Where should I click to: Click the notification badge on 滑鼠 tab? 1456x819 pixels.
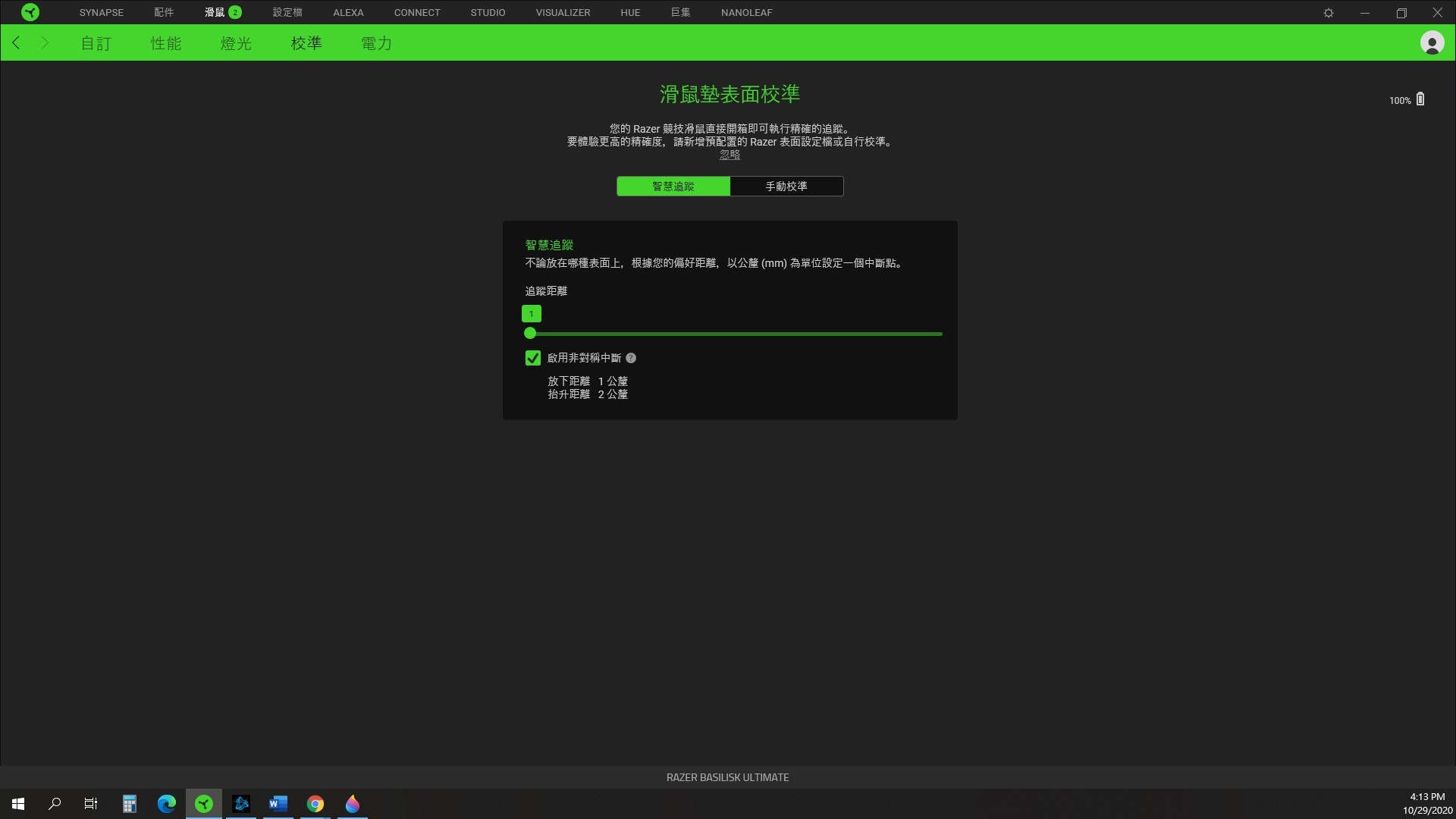235,12
